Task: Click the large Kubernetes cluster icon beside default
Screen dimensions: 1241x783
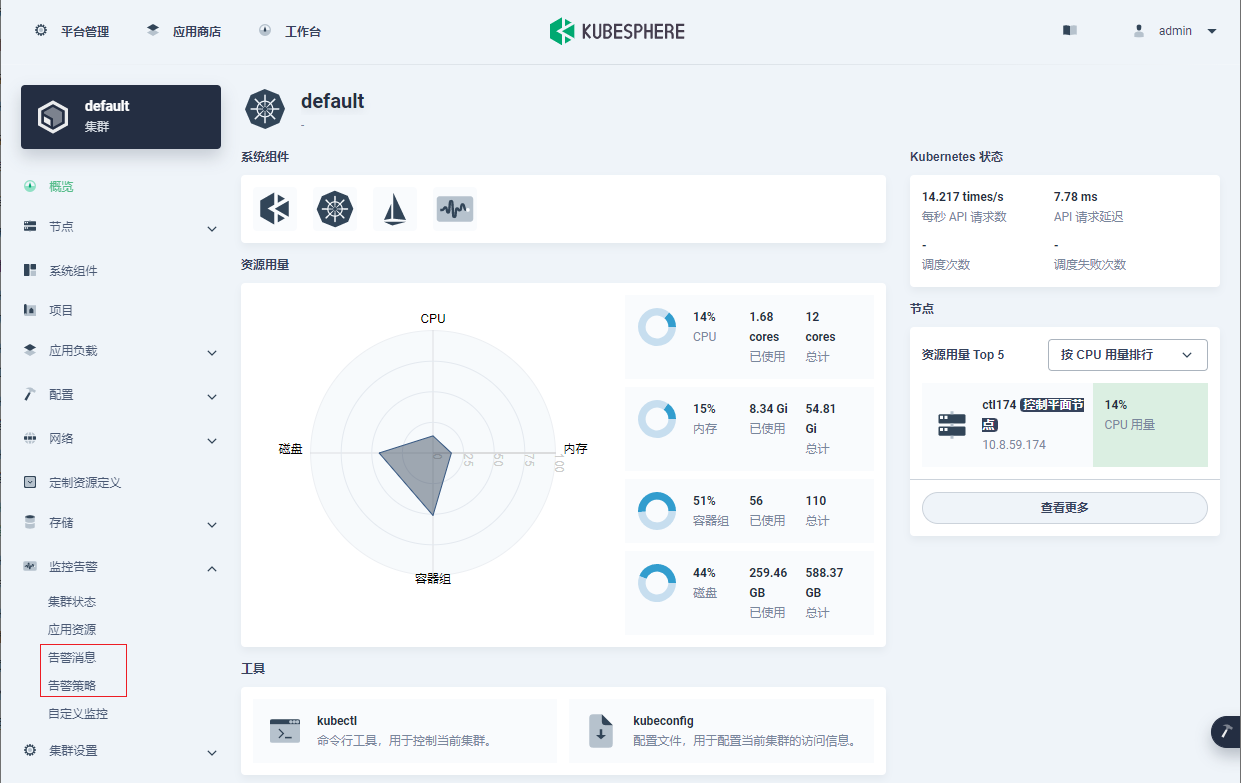Action: coord(265,109)
